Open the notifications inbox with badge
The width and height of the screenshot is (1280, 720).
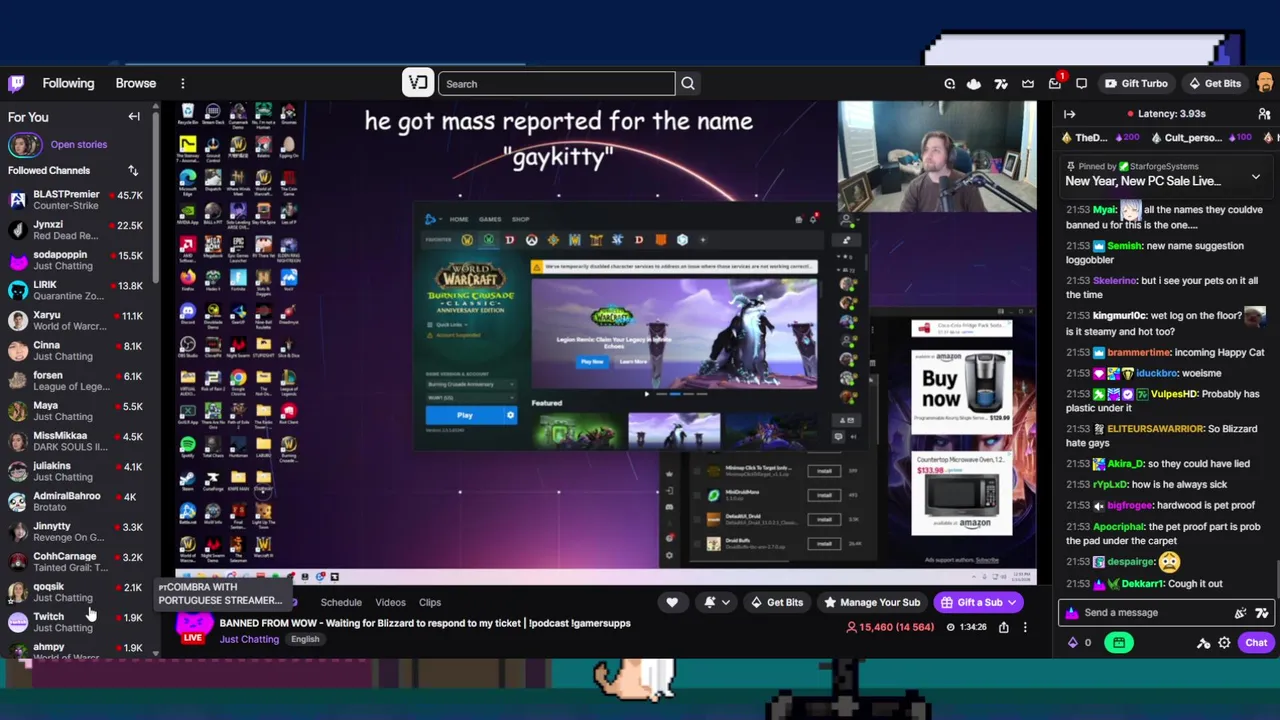1055,84
